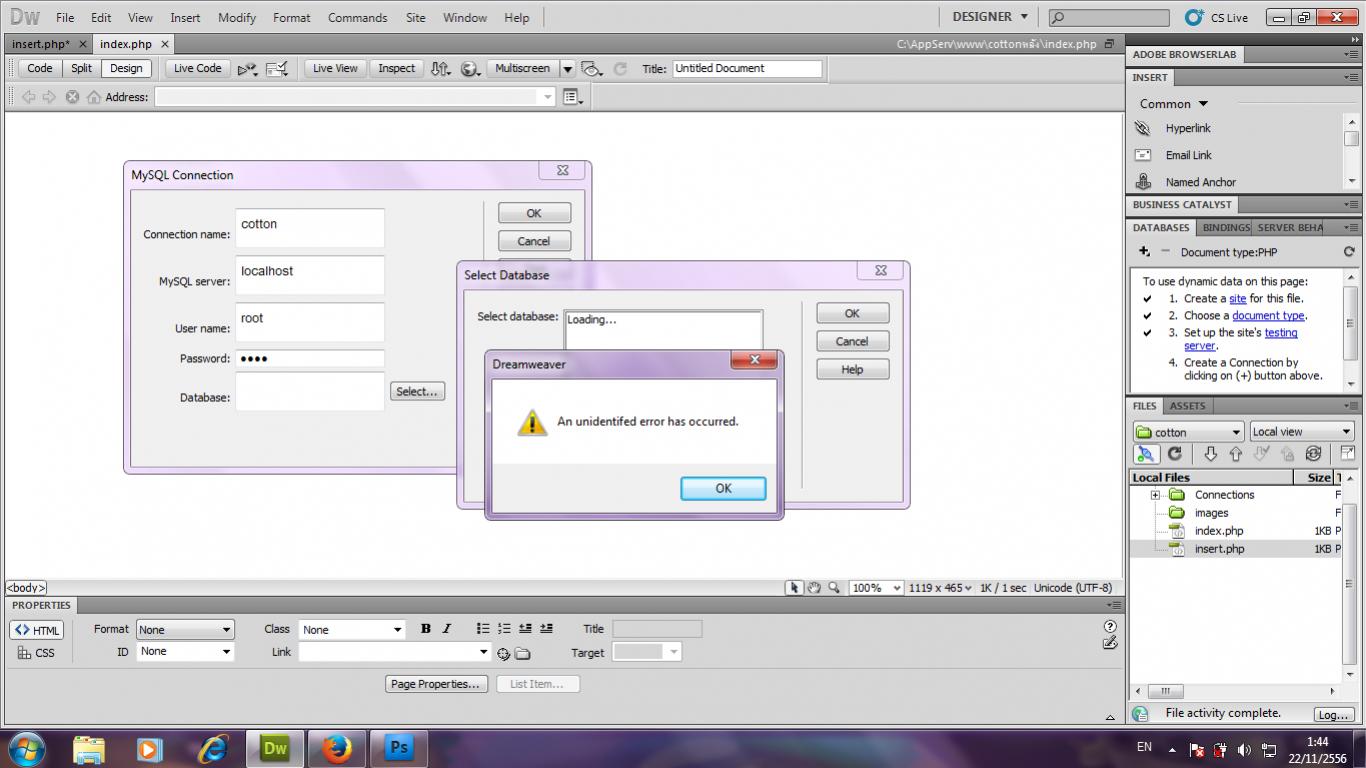The width and height of the screenshot is (1366, 768).
Task: Open the site dropdown showing cotton
Action: [1189, 432]
